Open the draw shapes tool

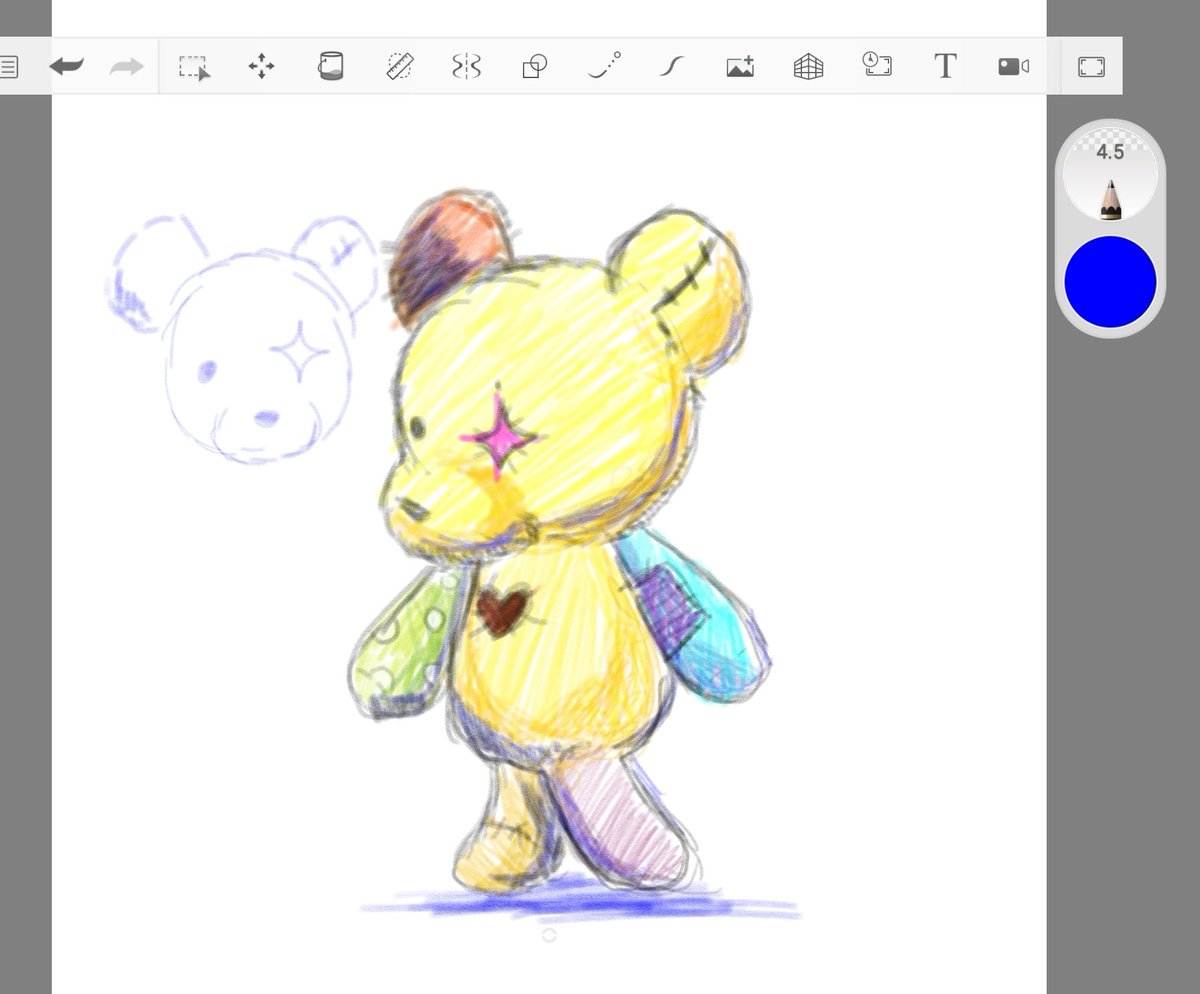(x=535, y=67)
